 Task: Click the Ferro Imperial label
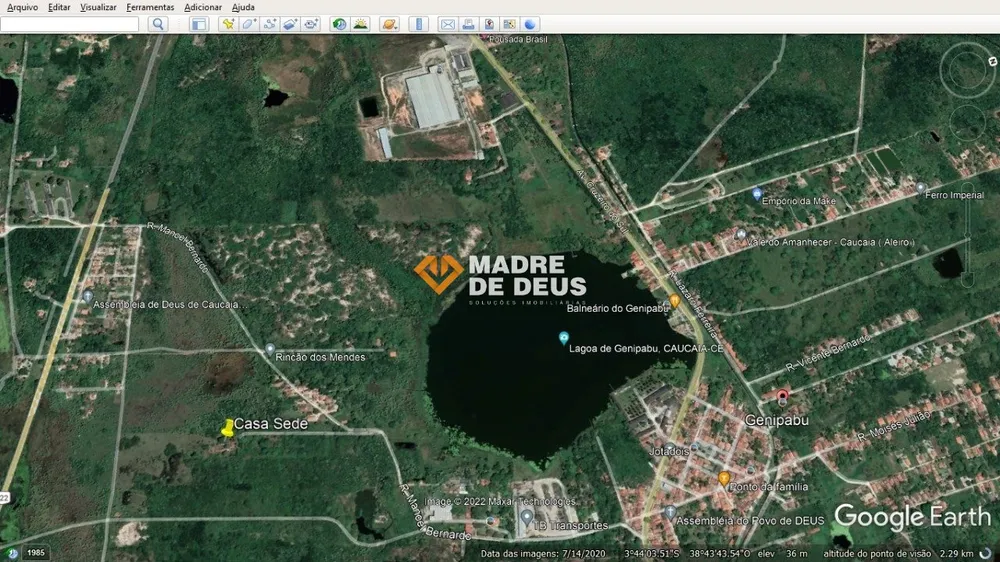(954, 195)
